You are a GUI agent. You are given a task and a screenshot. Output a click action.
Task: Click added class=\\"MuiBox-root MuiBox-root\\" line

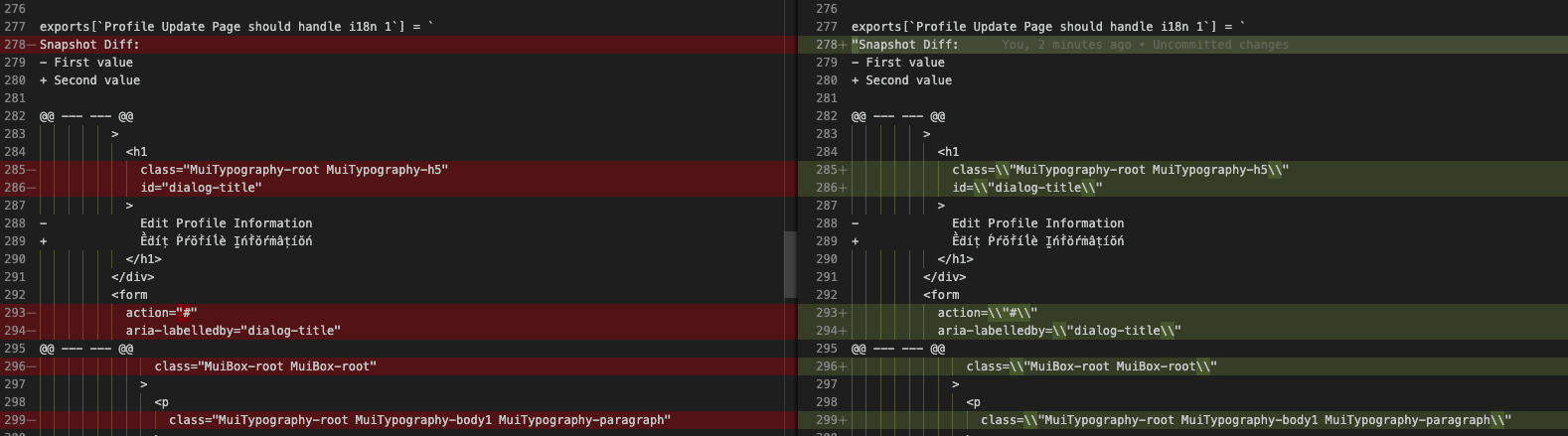click(x=1091, y=366)
